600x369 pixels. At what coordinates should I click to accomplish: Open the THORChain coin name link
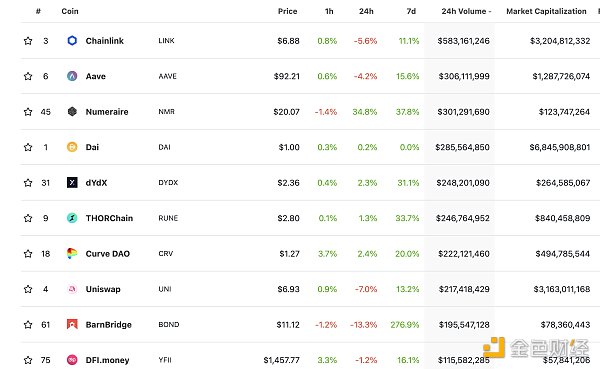point(109,218)
